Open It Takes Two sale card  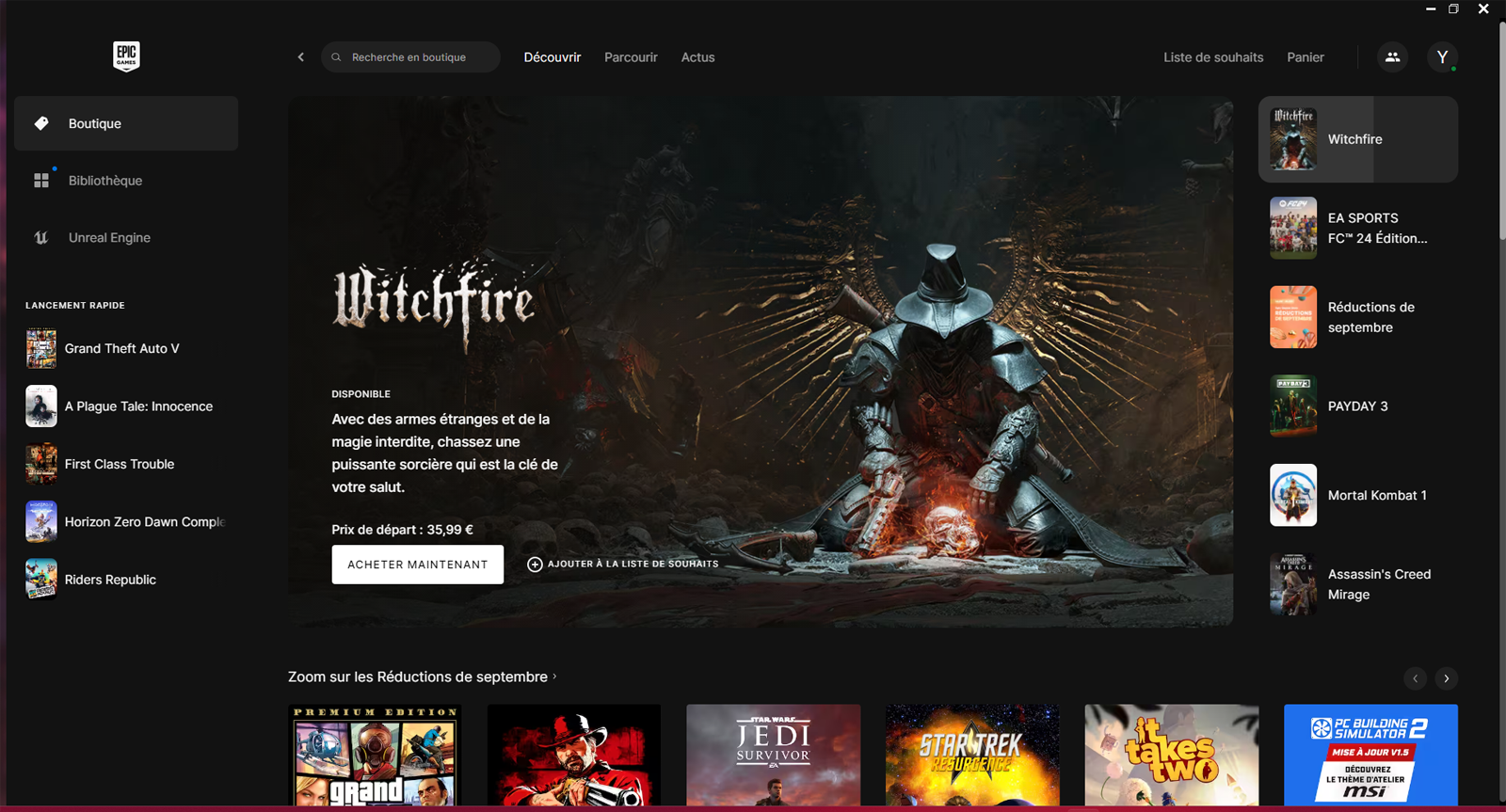(x=1172, y=755)
